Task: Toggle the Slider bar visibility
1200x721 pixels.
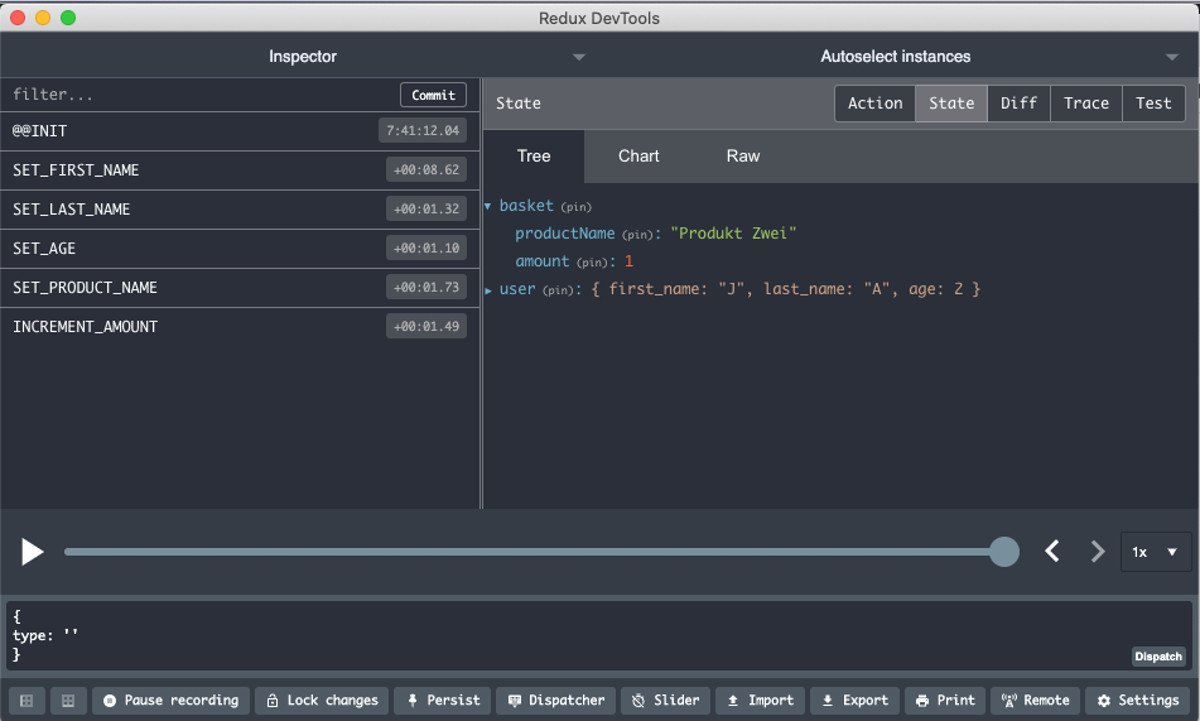Action: (x=665, y=700)
